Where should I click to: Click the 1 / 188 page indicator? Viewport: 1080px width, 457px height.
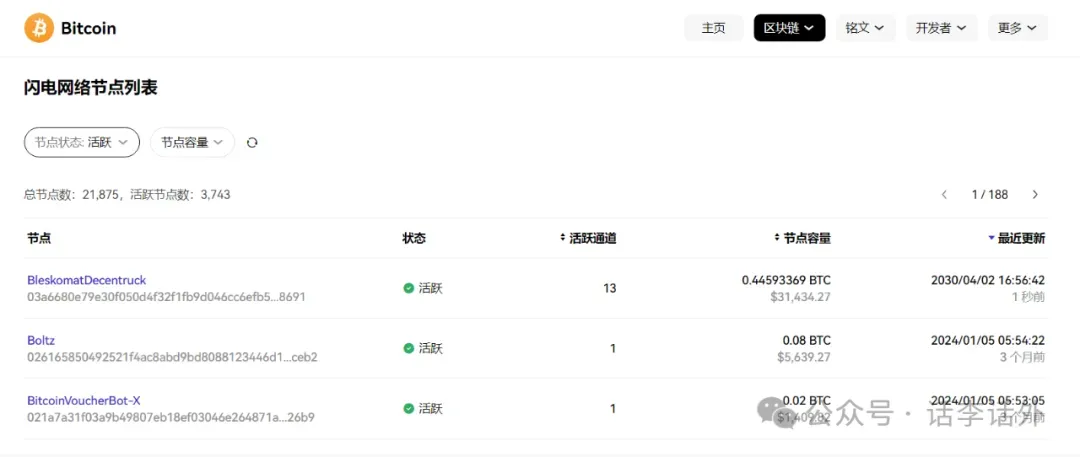coord(990,195)
